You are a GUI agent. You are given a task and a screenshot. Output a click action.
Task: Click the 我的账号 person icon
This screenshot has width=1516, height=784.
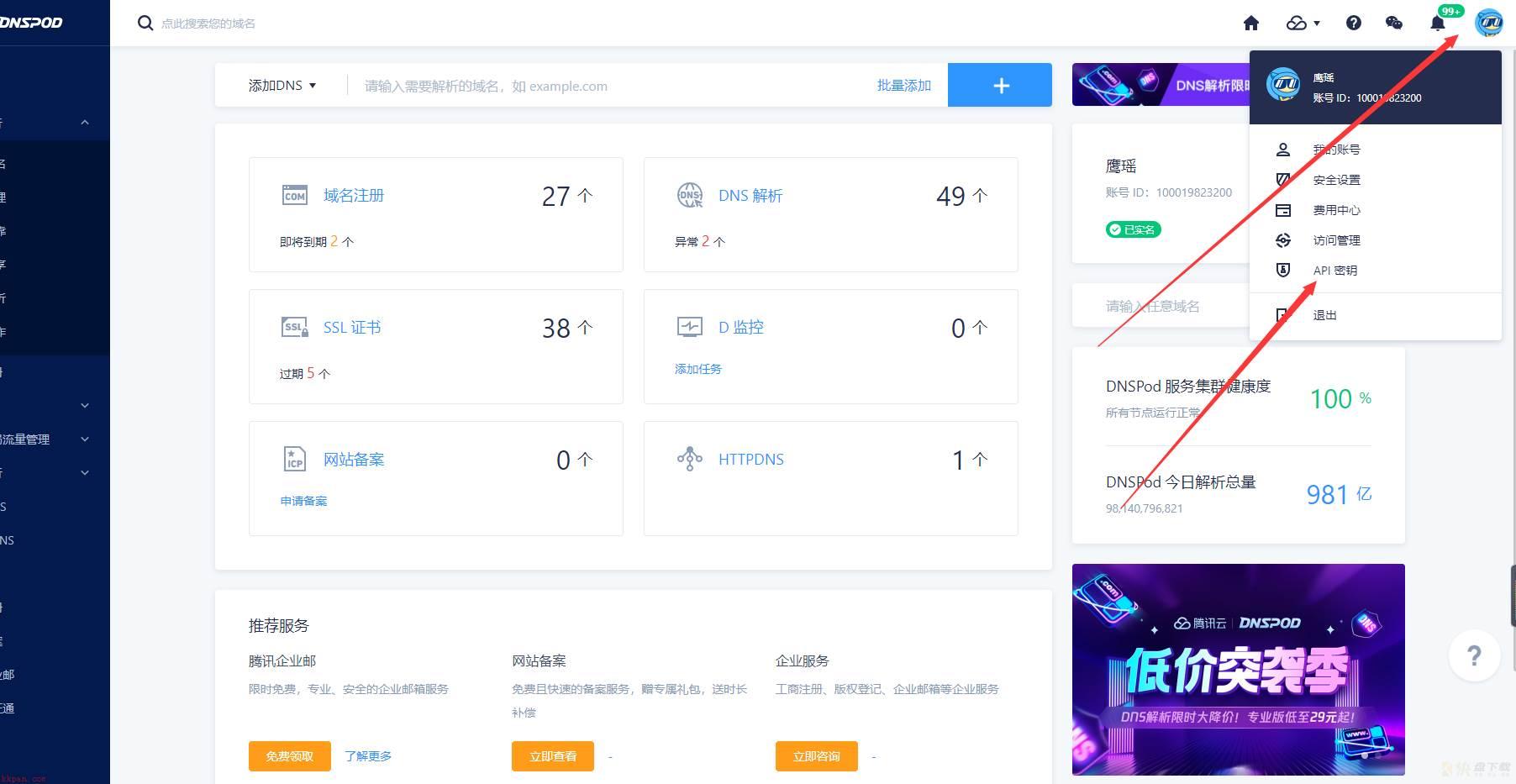pos(1283,150)
